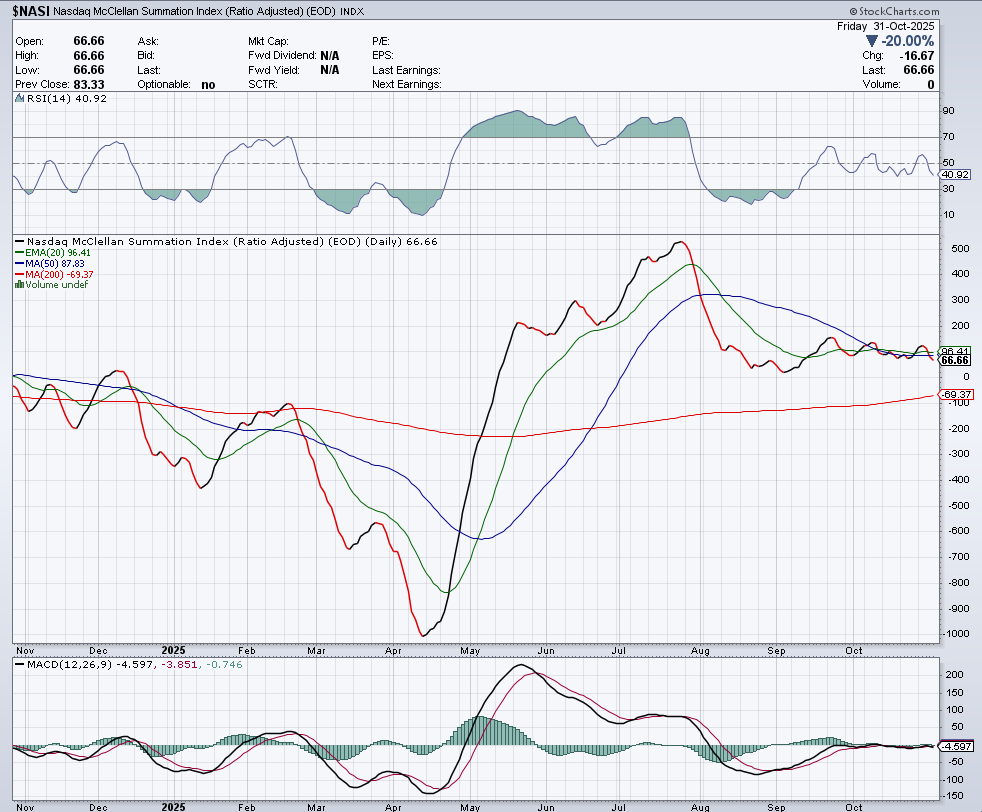Click the 40.92 RSI value tag on axis
The image size is (982, 812).
(x=955, y=175)
